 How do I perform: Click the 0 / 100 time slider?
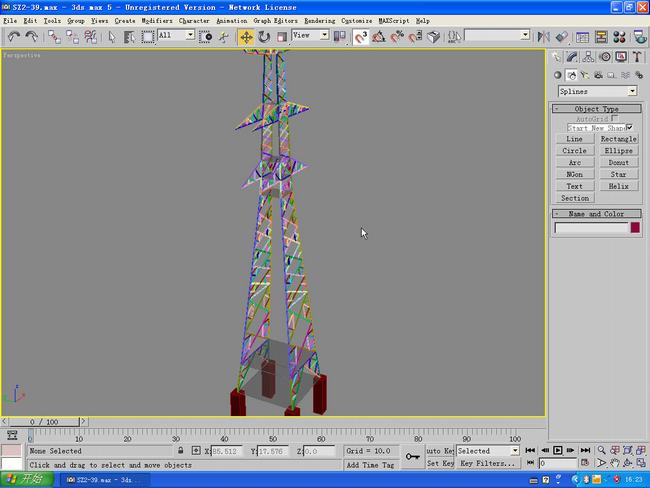(x=44, y=422)
